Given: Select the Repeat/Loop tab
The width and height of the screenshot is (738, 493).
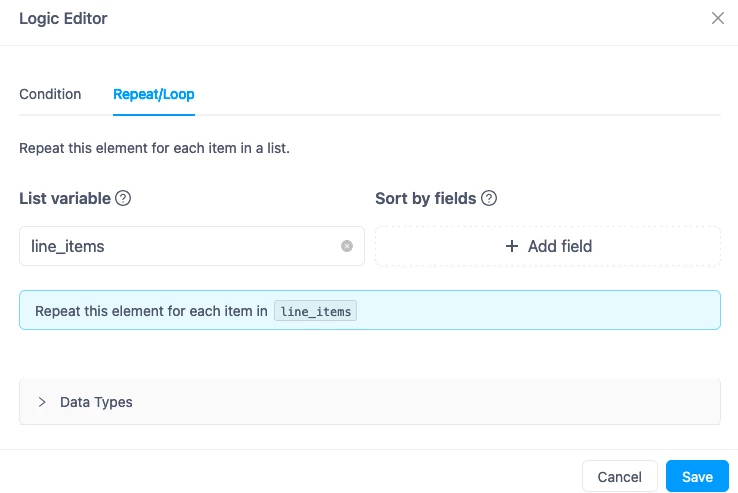Looking at the screenshot, I should pyautogui.click(x=154, y=94).
